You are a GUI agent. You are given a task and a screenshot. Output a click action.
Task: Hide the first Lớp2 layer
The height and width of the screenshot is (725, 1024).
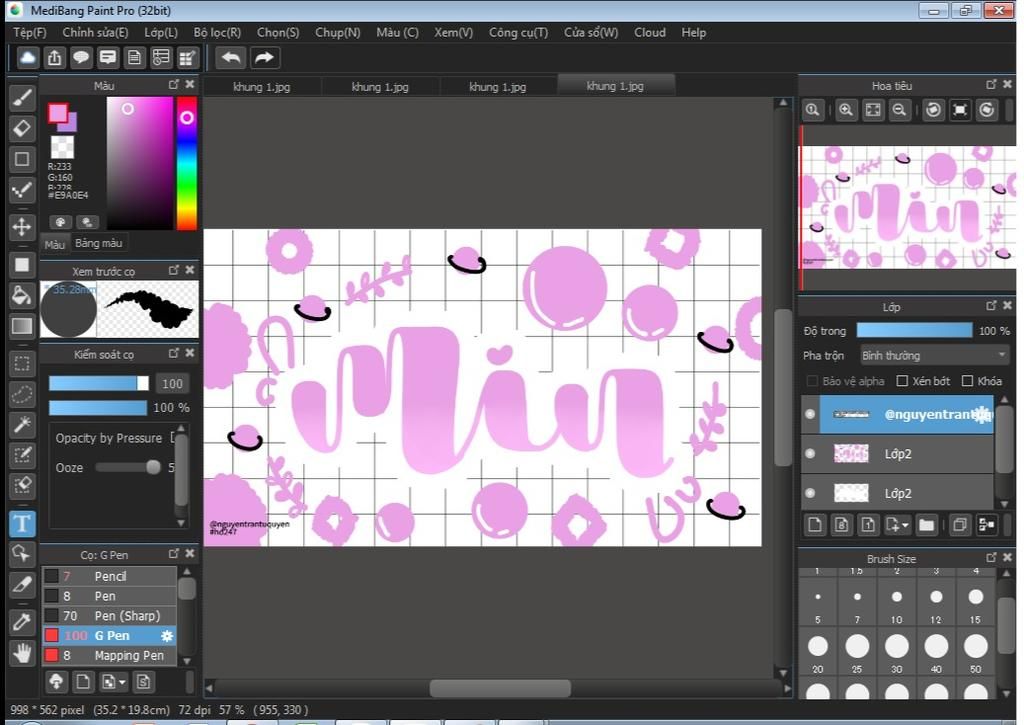coord(810,453)
